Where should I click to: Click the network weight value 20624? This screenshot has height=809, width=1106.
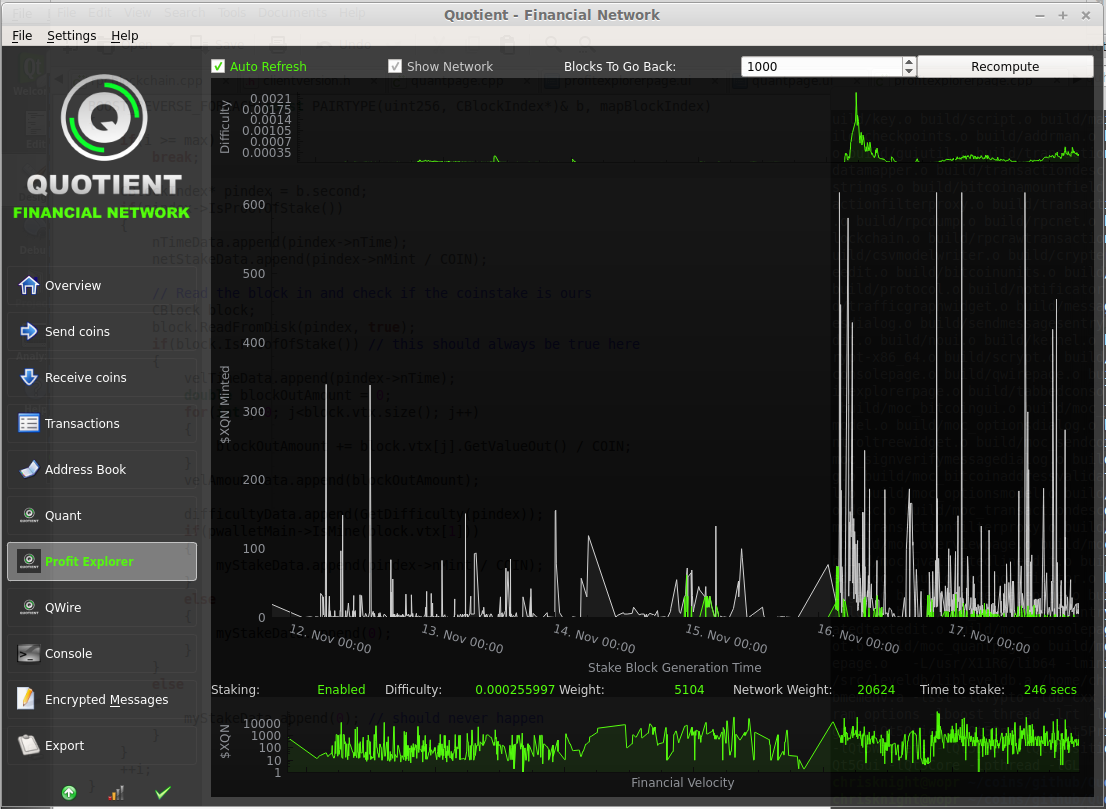coord(876,689)
